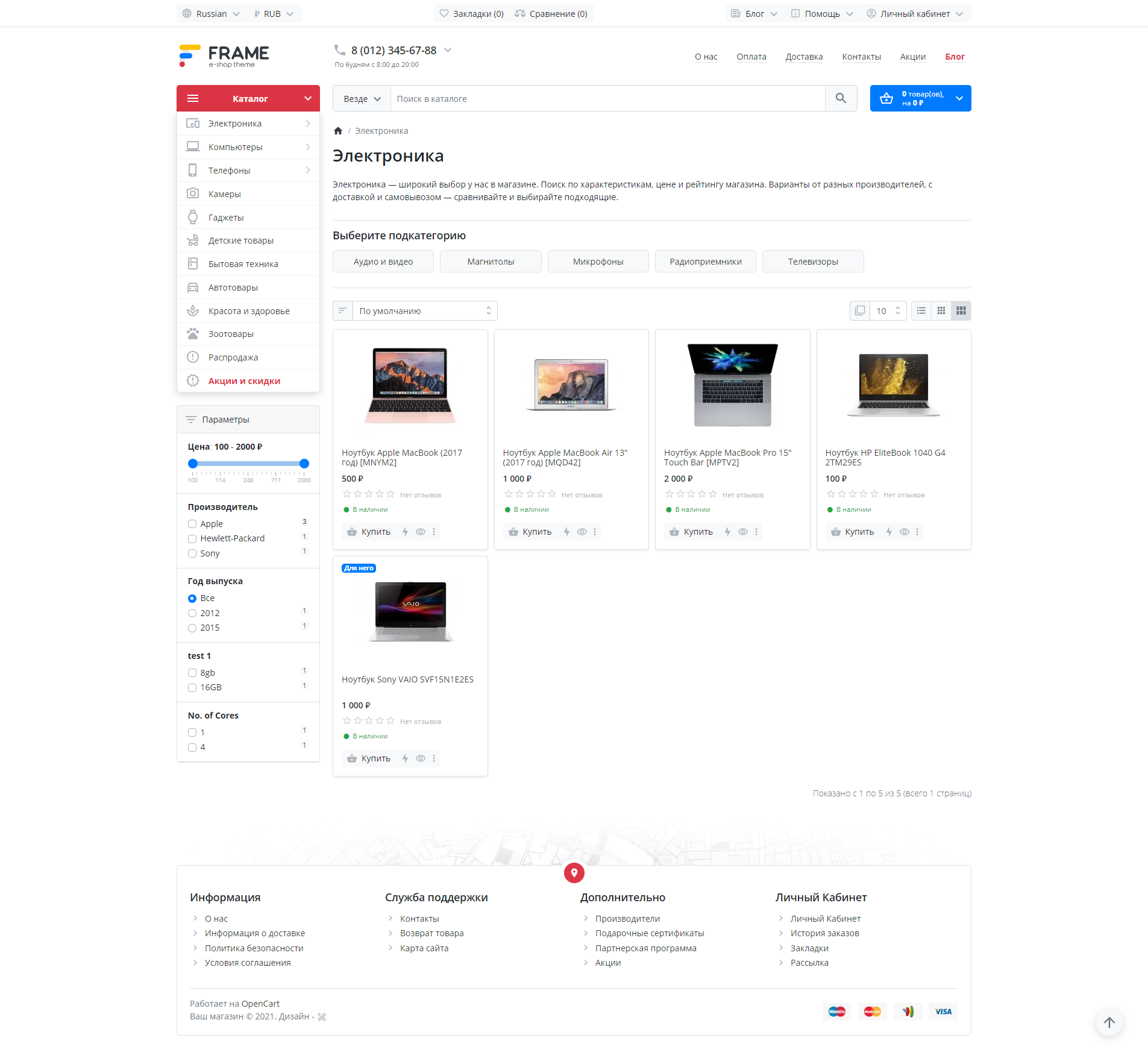Viewport: 1148px width, 1061px height.
Task: Expand phone number dropdown arrow
Action: click(448, 50)
